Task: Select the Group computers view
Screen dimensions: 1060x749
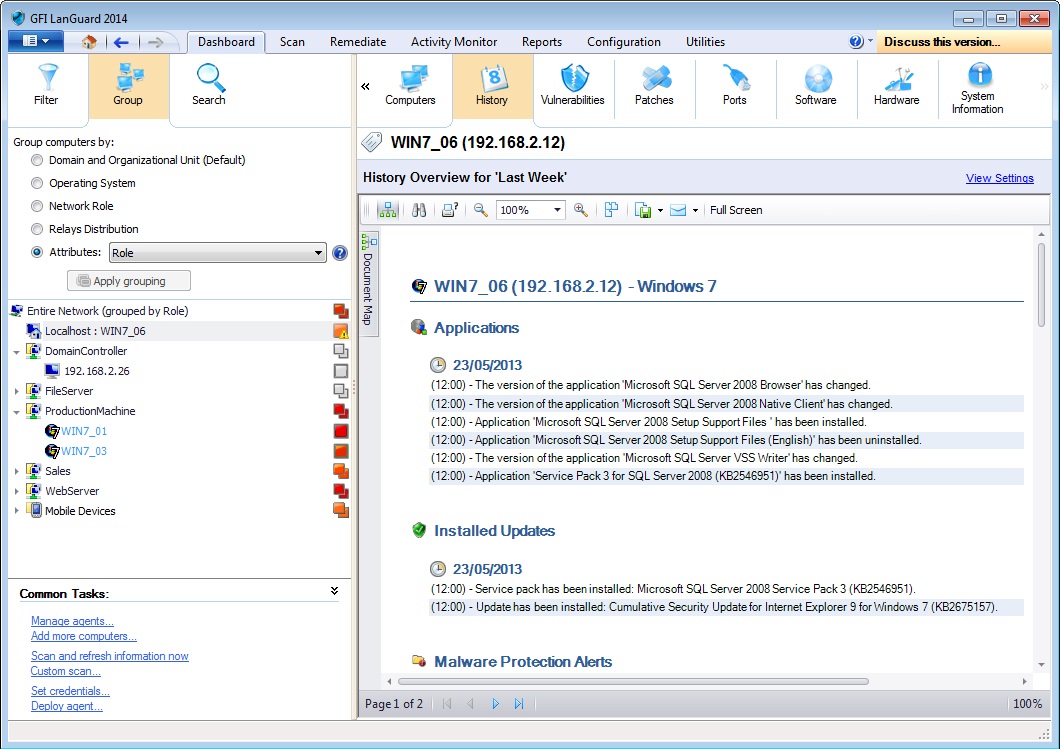Action: (128, 86)
